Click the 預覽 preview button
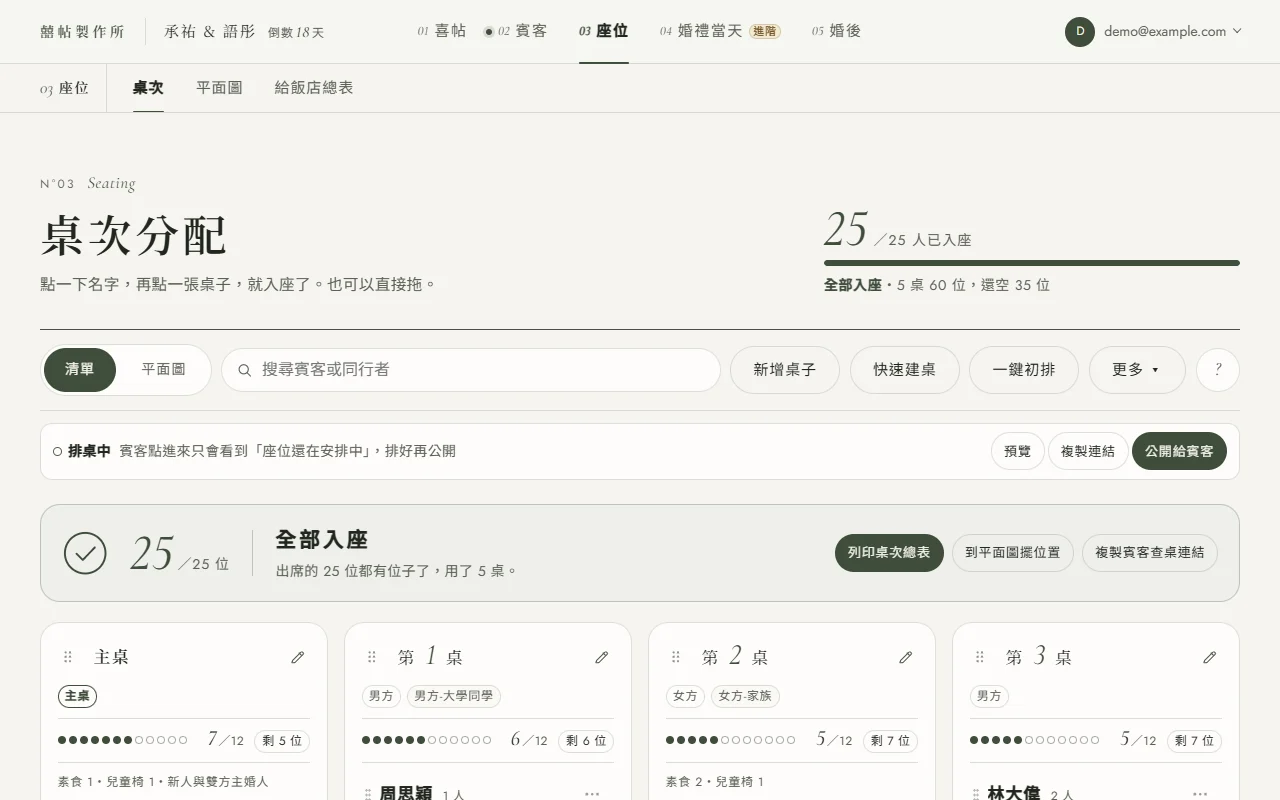The image size is (1280, 800). [1018, 451]
